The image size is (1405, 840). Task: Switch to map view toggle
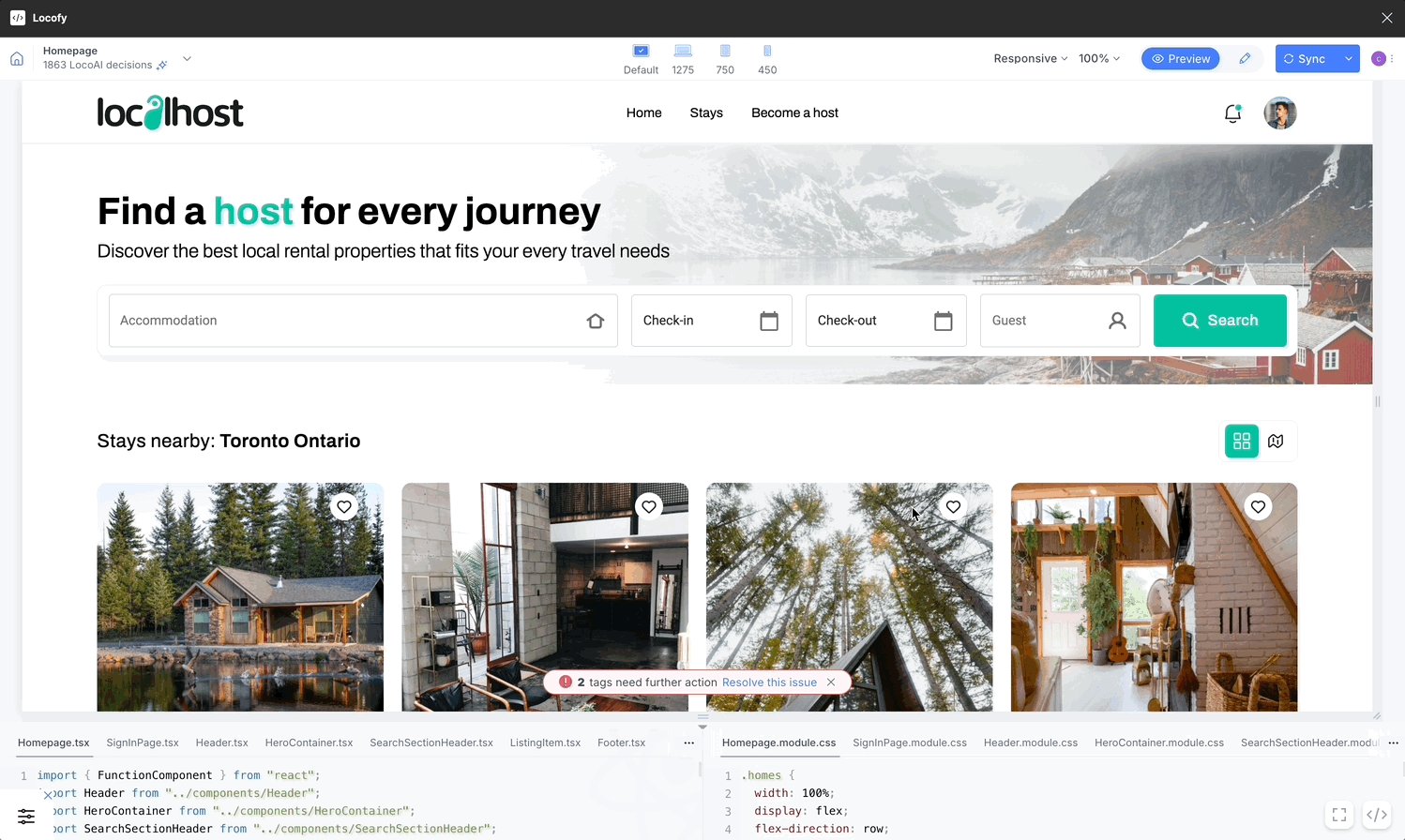tap(1276, 441)
